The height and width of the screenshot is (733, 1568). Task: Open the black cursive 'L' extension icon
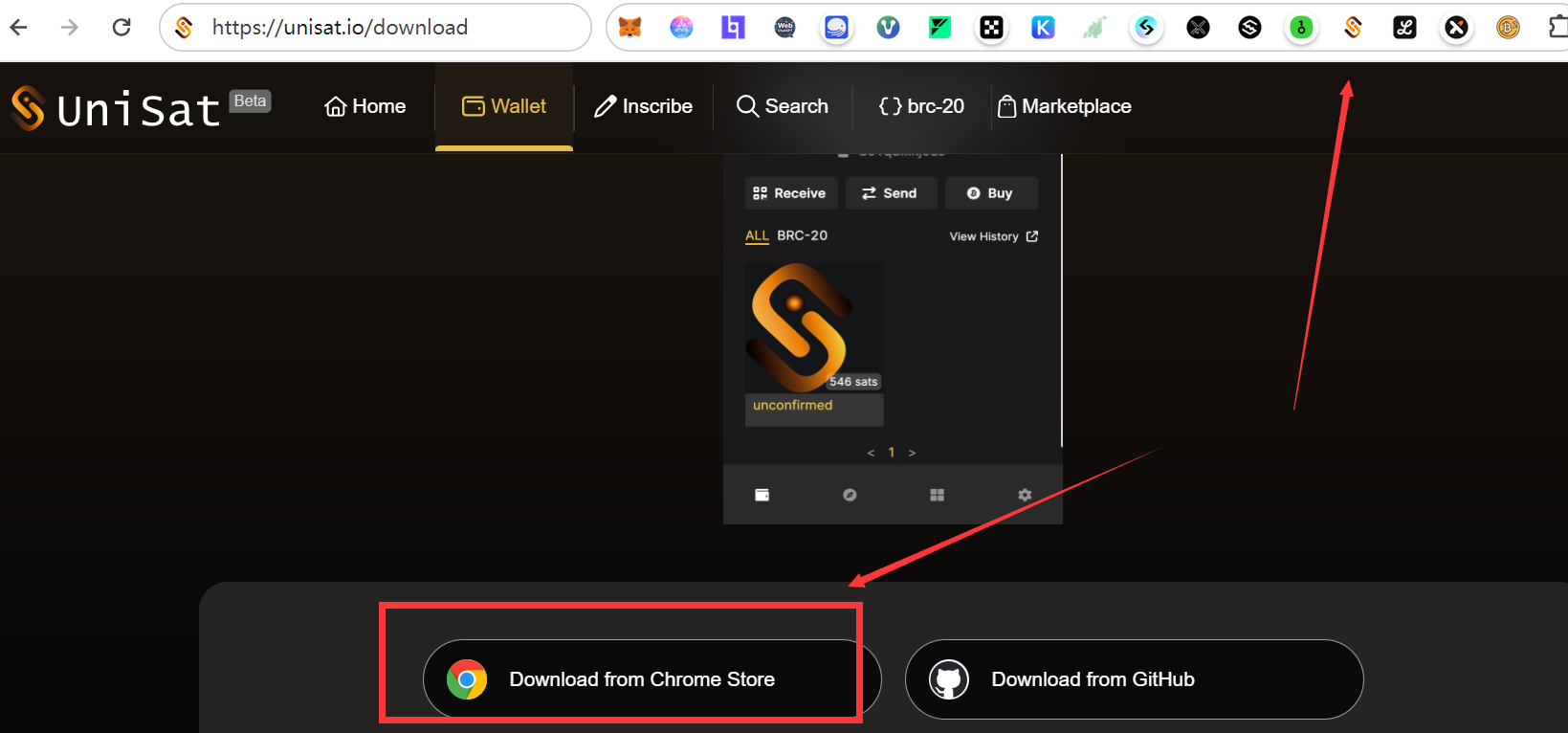coord(1404,28)
